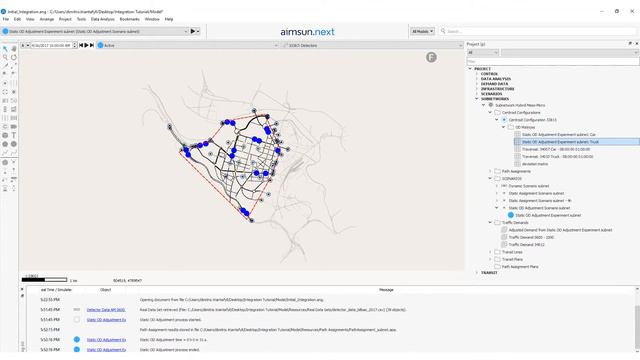Screen dimensions: 640x360
Task: Click the run experiment play button
Action: (x=193, y=31)
